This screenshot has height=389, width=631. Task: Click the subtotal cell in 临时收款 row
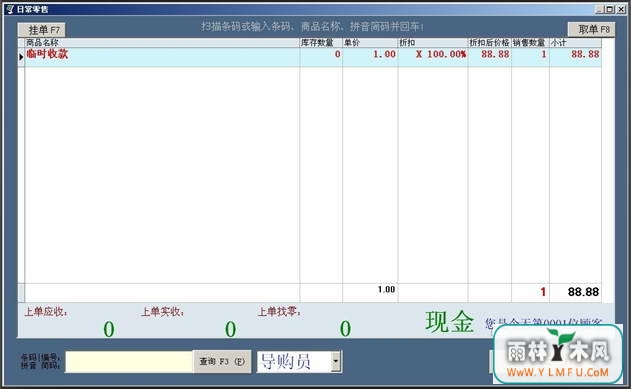pyautogui.click(x=575, y=57)
